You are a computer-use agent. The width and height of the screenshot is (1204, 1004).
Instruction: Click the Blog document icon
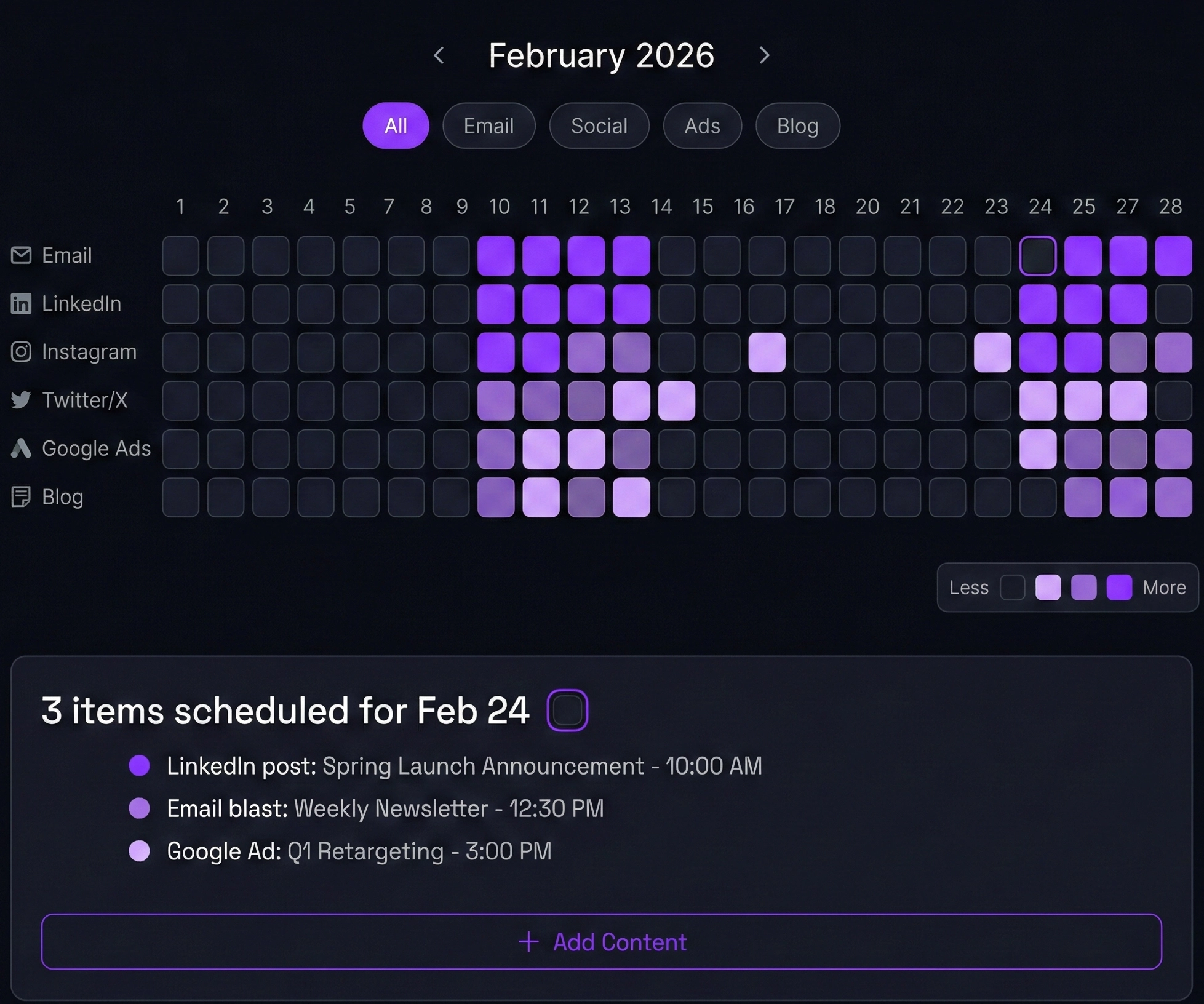click(x=21, y=496)
